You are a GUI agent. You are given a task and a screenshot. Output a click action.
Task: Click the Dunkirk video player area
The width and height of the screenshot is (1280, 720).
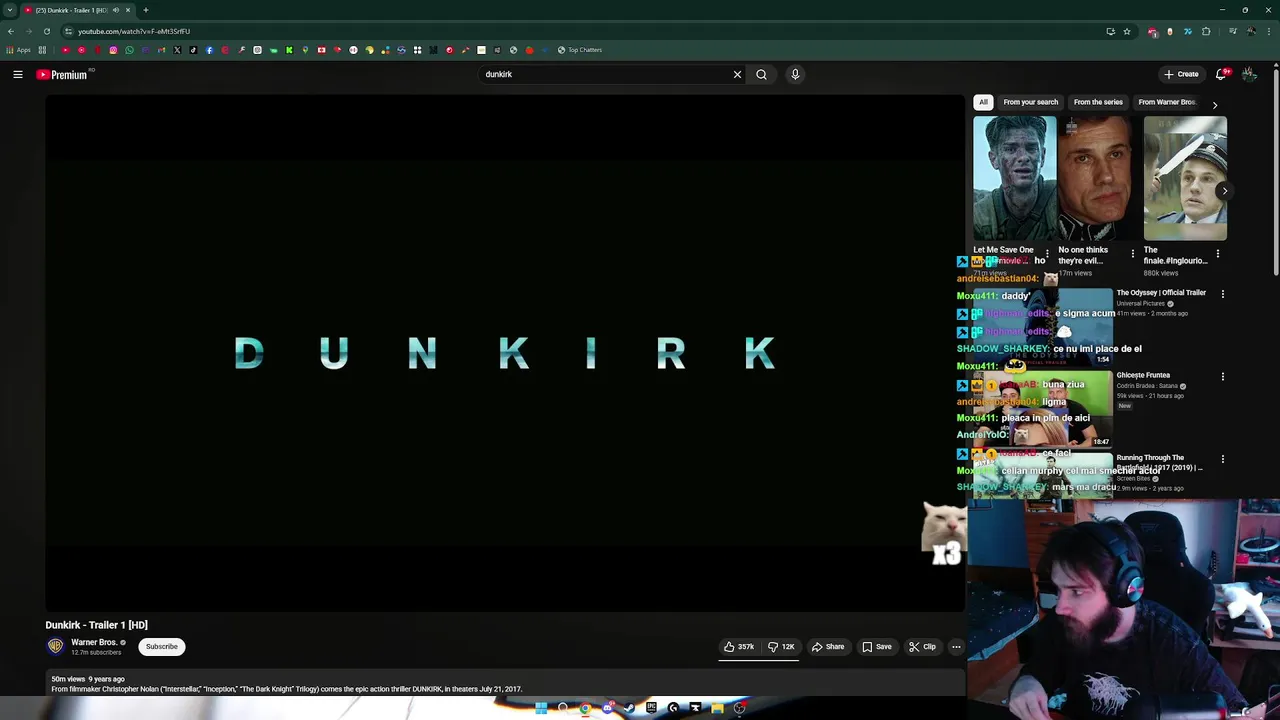[x=505, y=353]
